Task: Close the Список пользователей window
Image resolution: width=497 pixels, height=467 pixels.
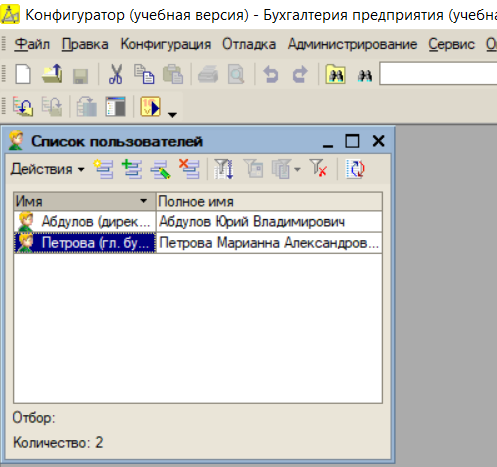Action: click(379, 141)
